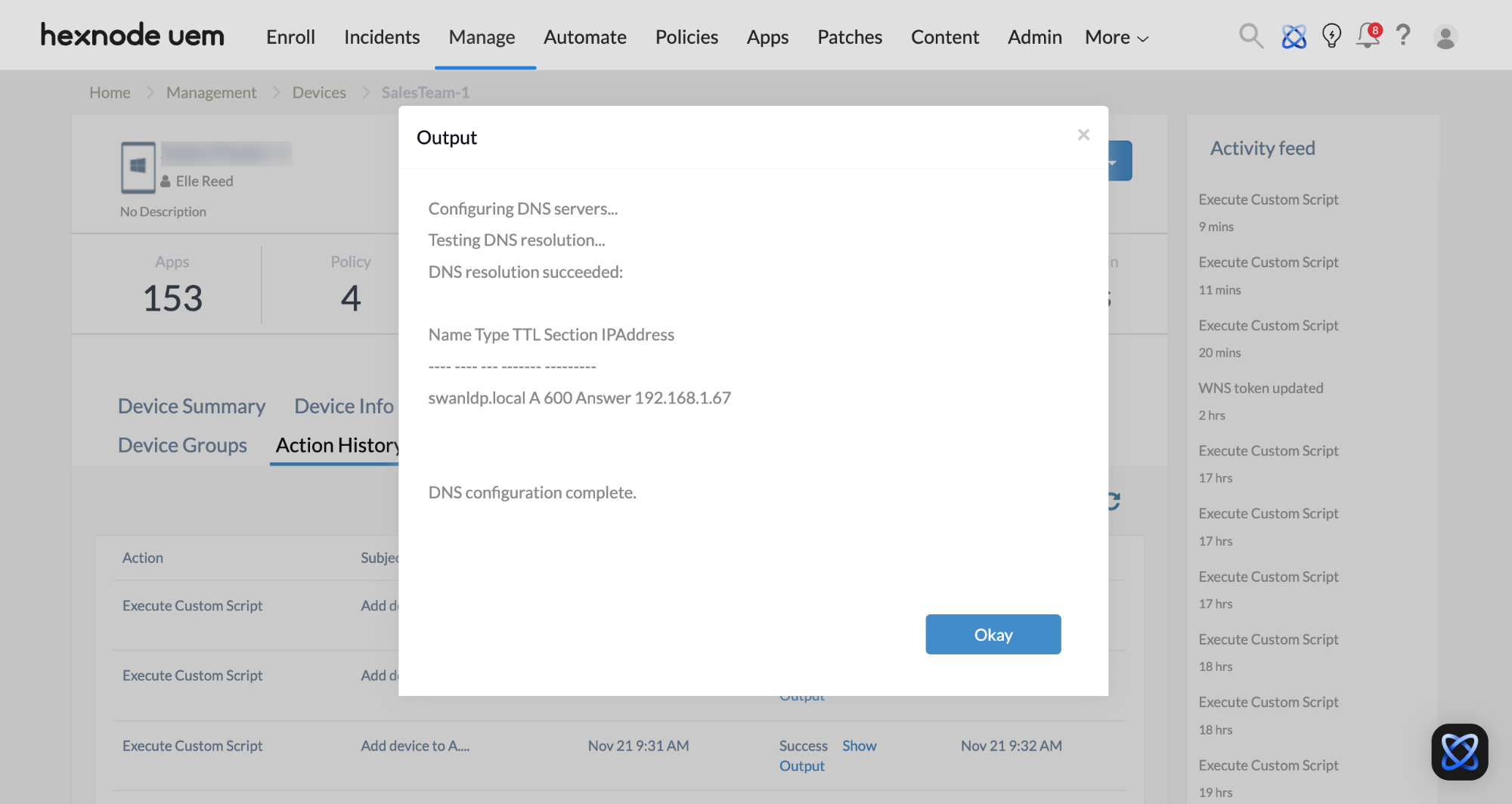Click the lightbulb tips icon
1512x804 pixels.
(x=1331, y=36)
